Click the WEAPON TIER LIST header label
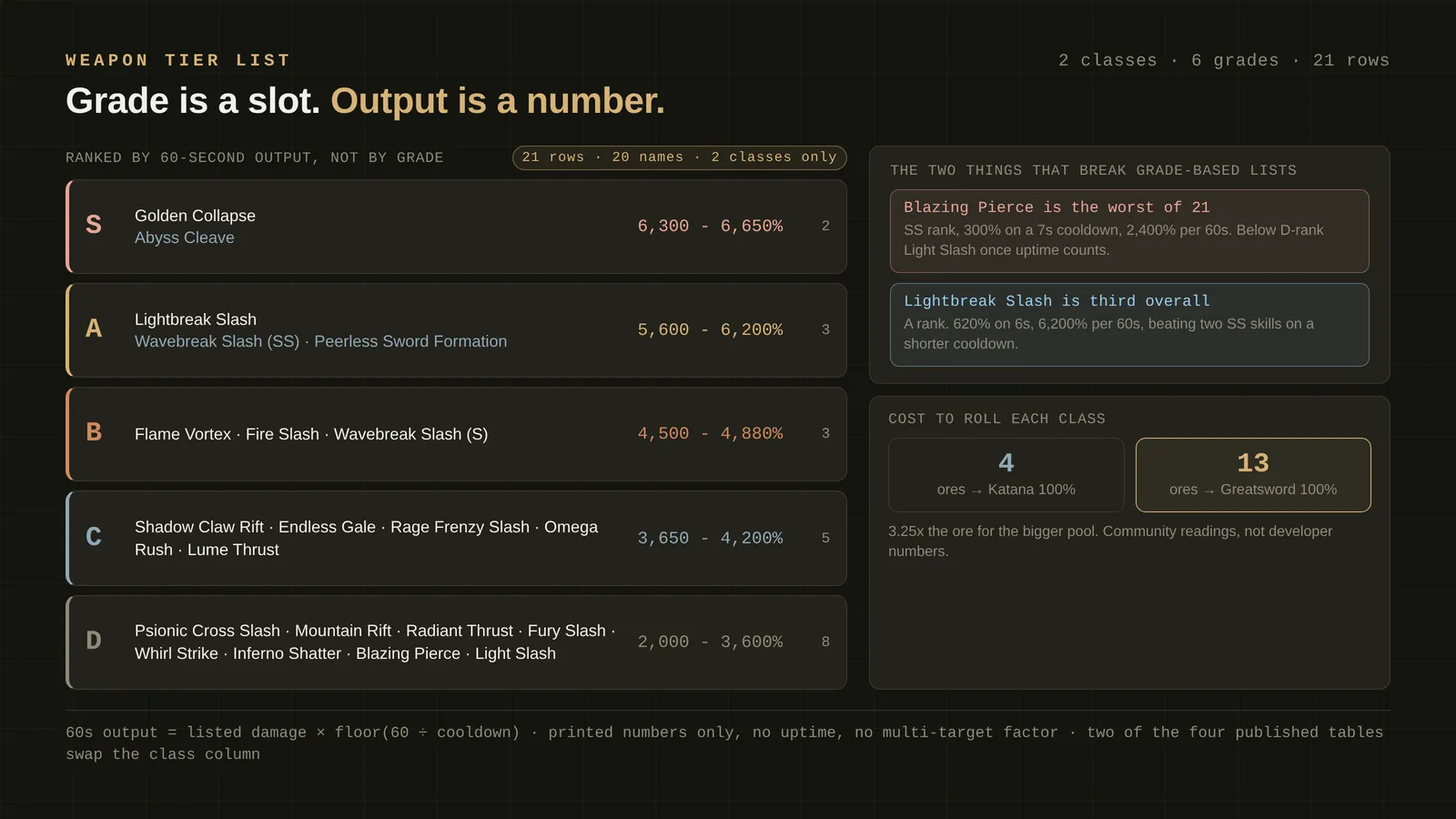 (x=178, y=60)
